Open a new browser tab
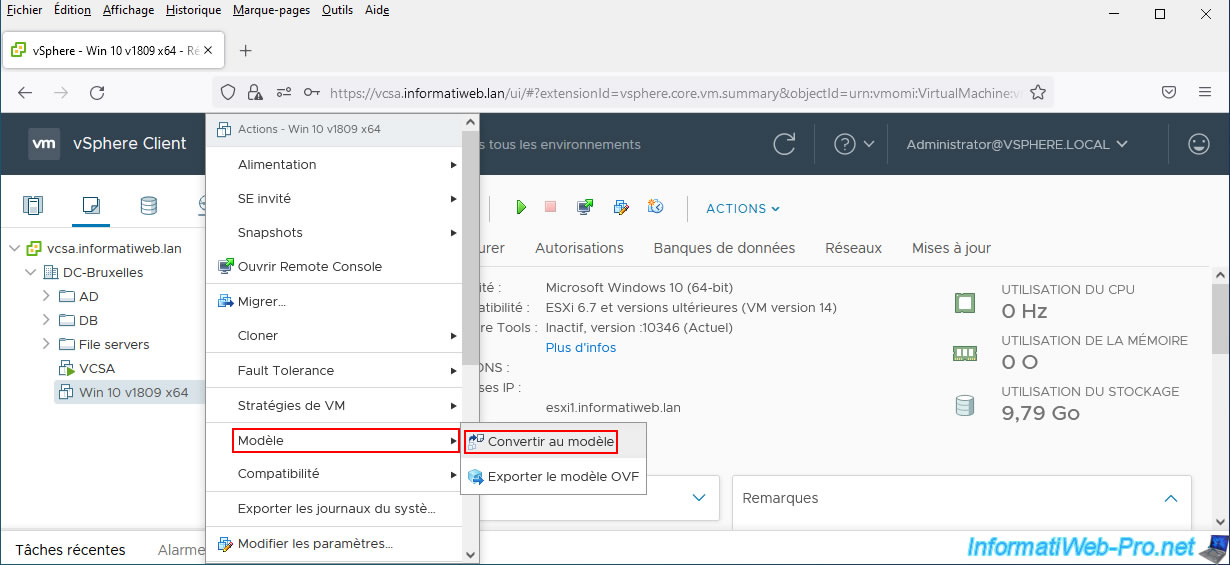Viewport: 1230px width, 565px height. [246, 50]
